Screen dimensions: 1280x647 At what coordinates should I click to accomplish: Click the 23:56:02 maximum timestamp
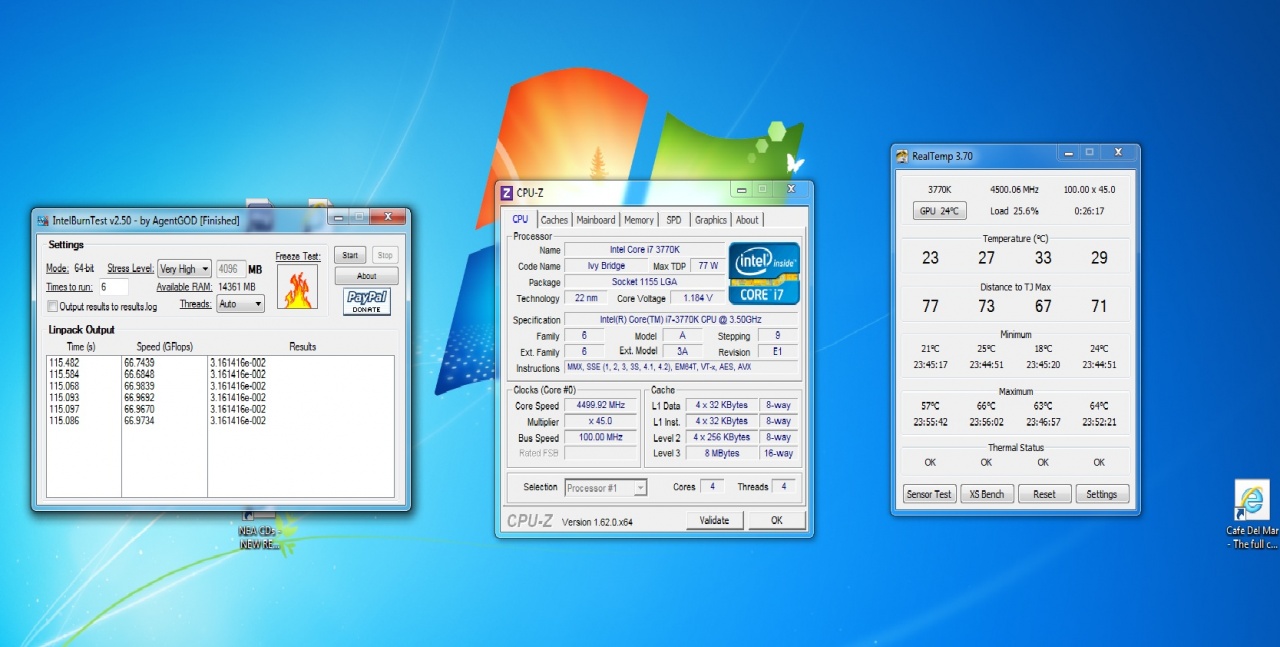click(x=987, y=422)
